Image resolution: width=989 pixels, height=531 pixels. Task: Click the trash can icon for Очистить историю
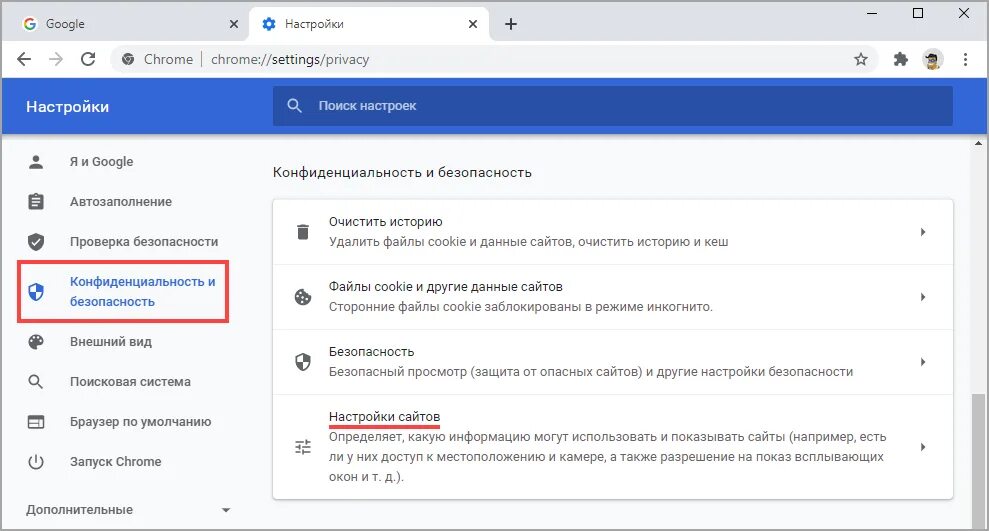pos(303,232)
